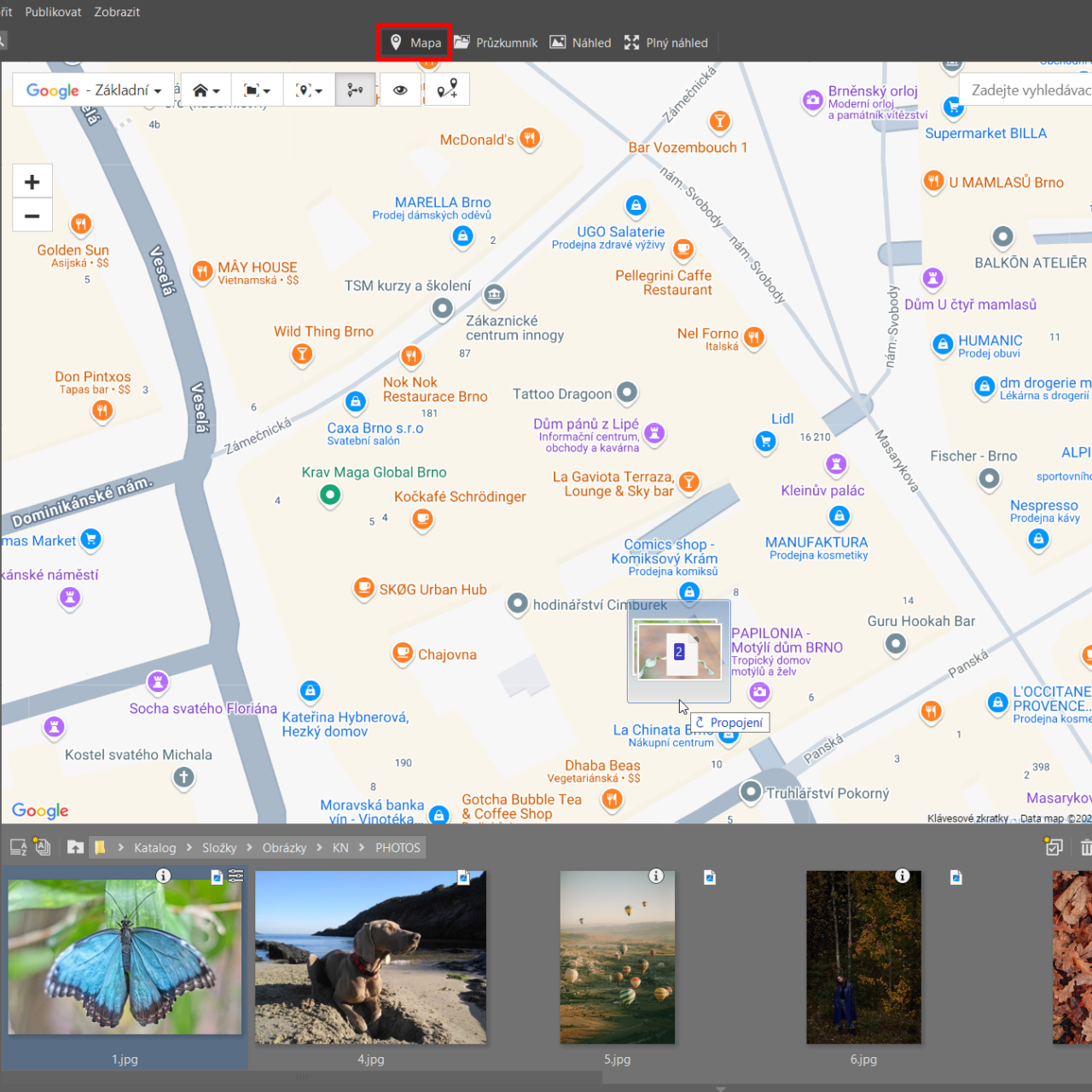The image size is (1092, 1092).
Task: Click the Wild Thing Brno bar pin
Action: point(302,353)
